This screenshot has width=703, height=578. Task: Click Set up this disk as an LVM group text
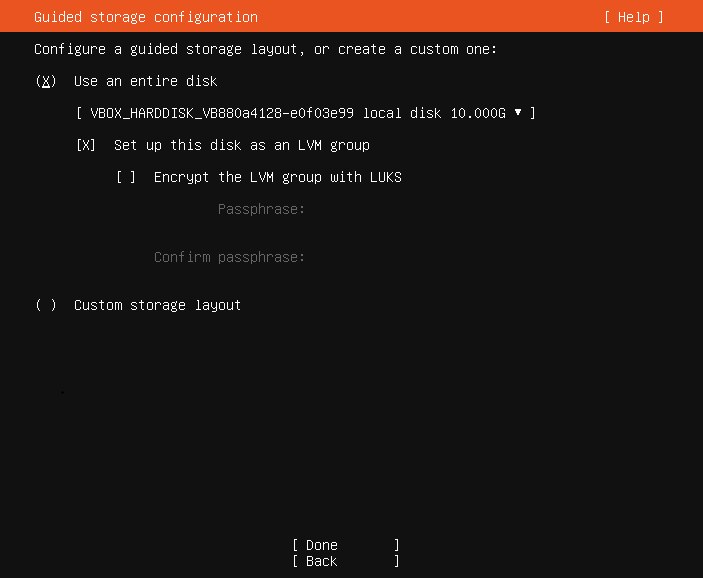tap(242, 145)
